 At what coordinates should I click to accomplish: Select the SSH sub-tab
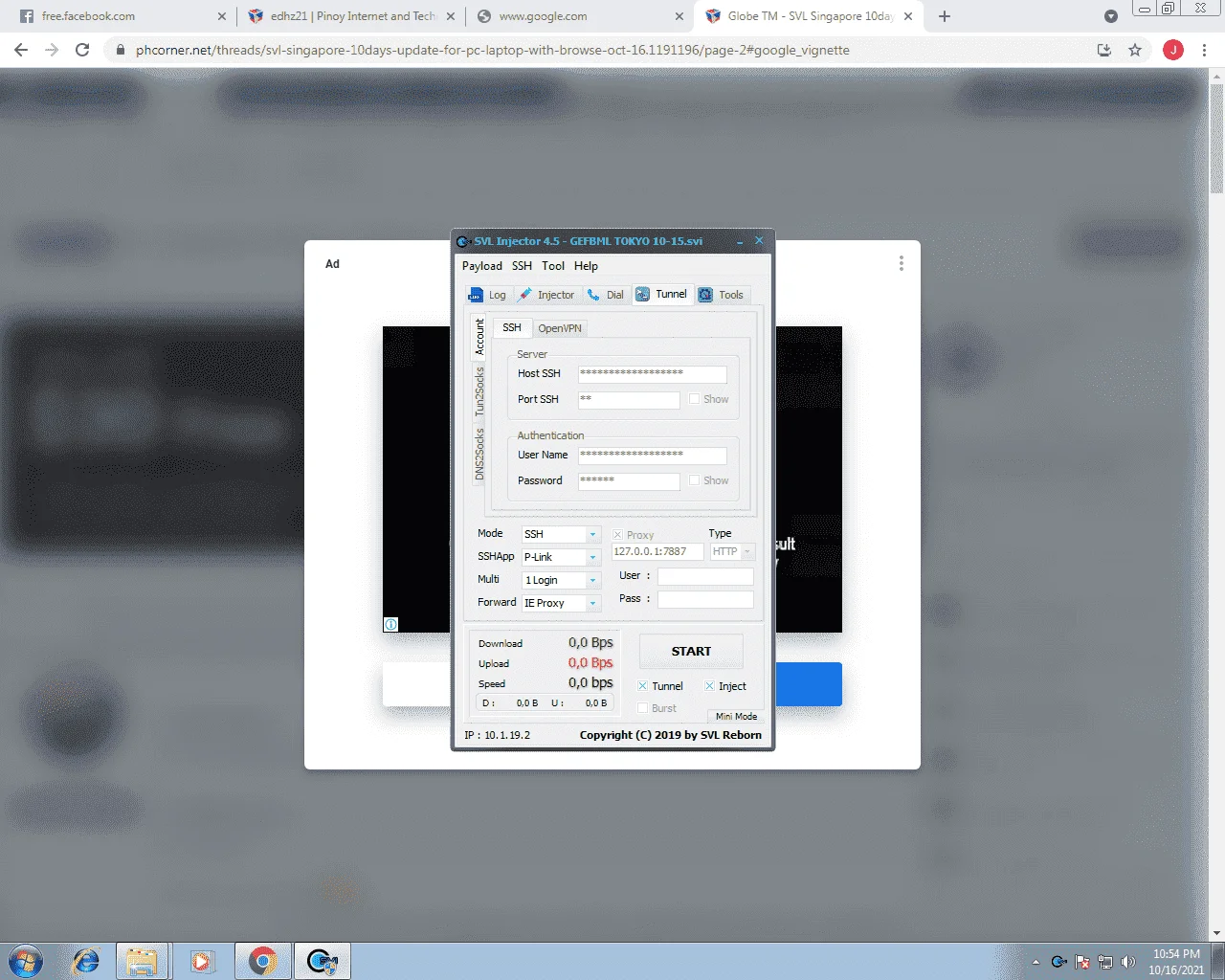tap(512, 327)
